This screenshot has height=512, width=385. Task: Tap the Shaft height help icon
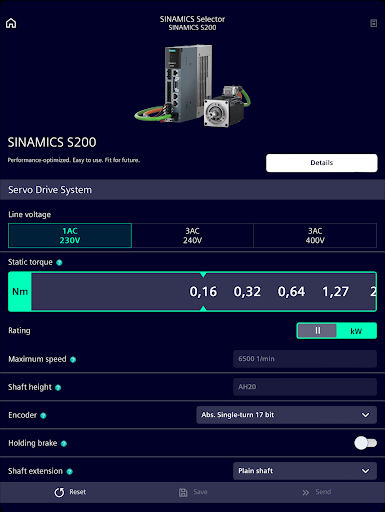58,387
